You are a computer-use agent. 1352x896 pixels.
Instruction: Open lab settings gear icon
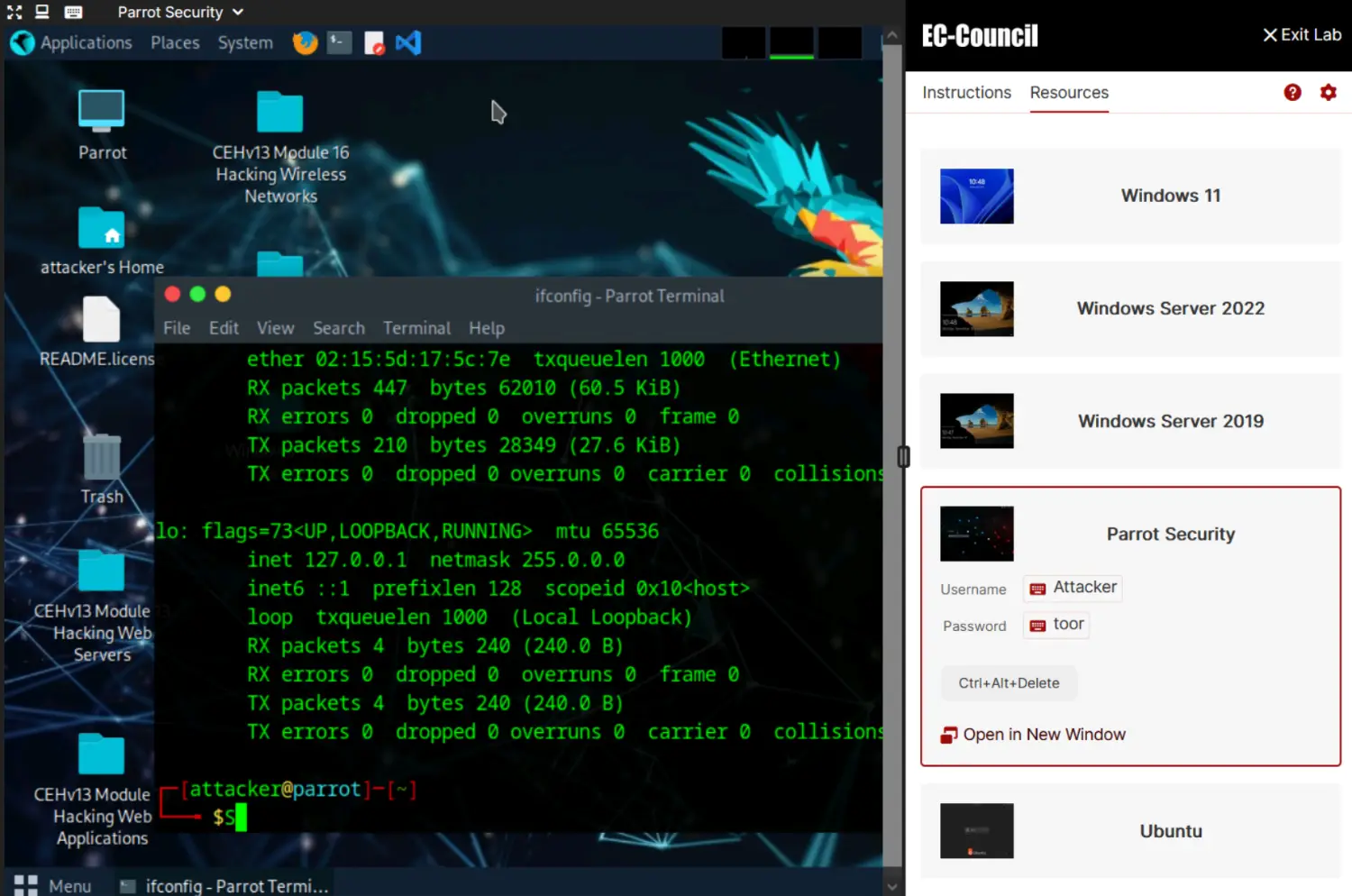click(x=1328, y=92)
